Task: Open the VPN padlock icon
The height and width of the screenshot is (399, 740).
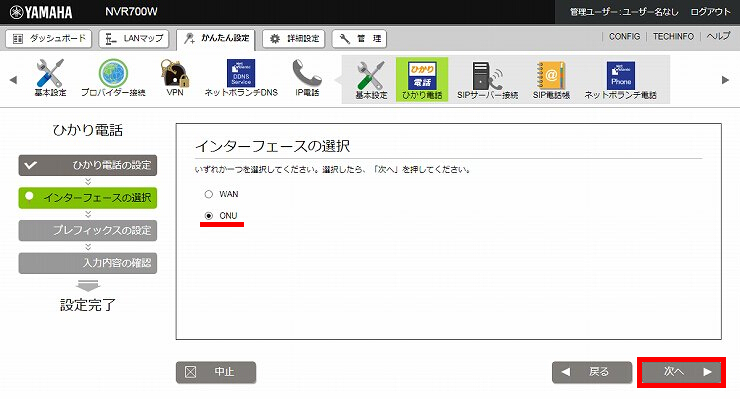Action: coord(175,78)
